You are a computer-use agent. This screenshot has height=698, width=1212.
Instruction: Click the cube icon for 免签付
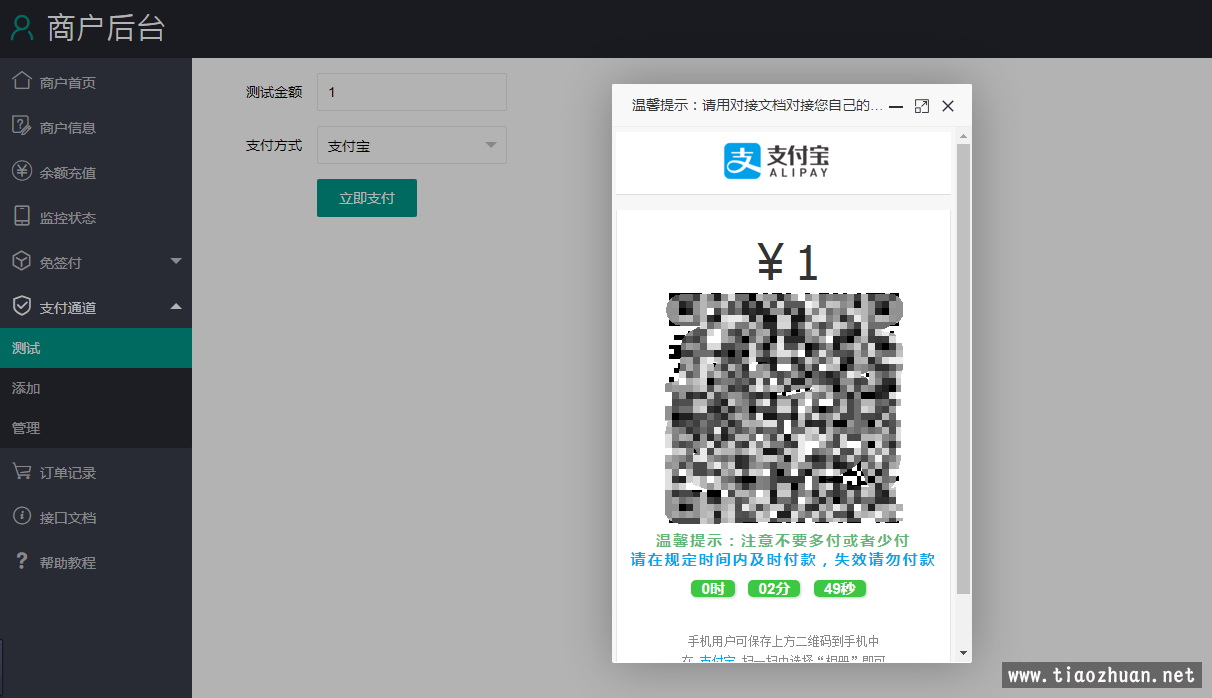21,261
